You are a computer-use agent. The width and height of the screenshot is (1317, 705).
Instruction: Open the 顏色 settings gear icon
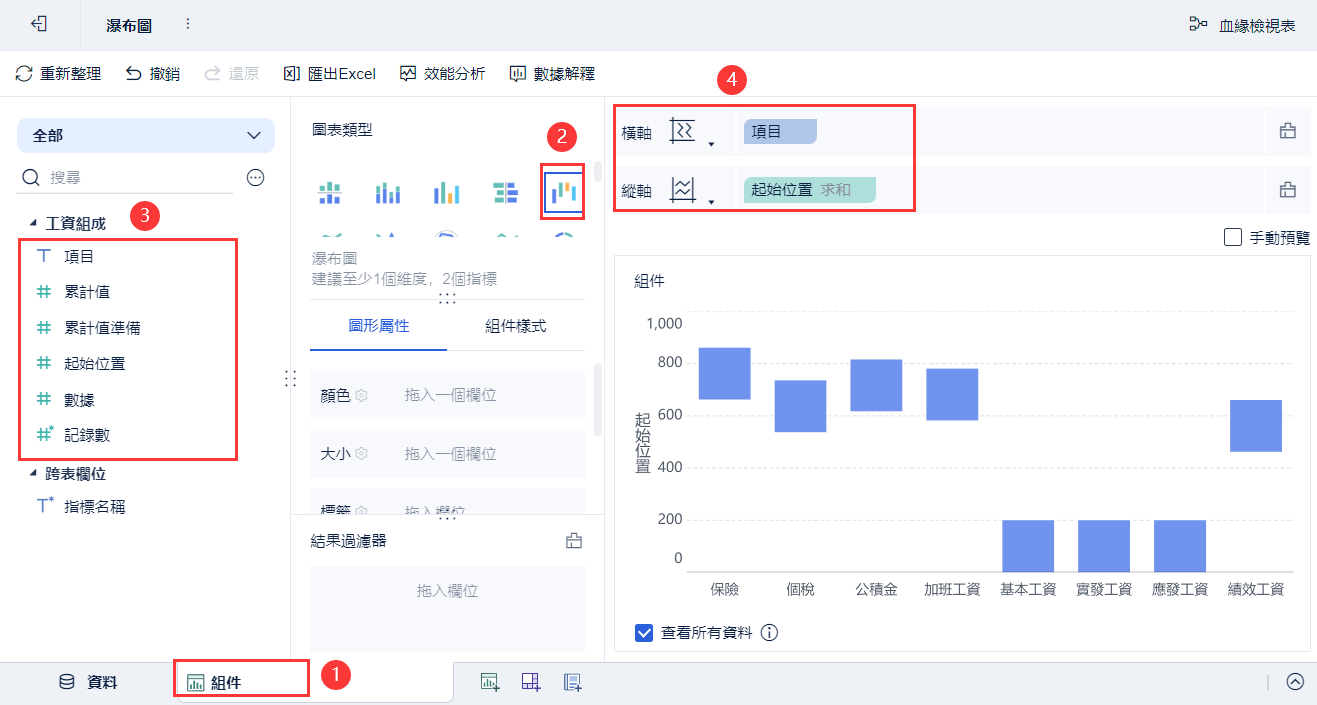[x=362, y=396]
